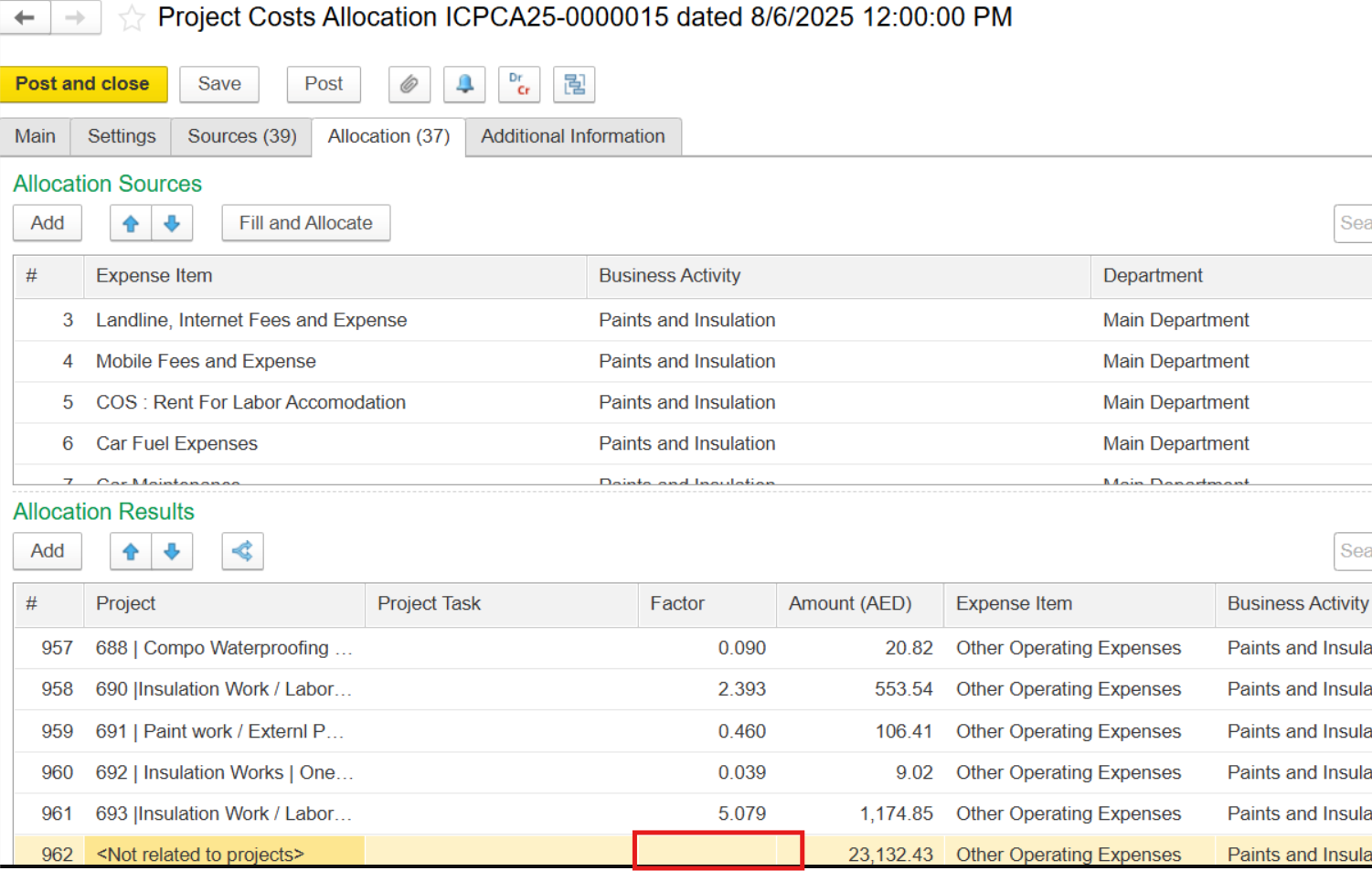Move Allocation Results row up

131,551
